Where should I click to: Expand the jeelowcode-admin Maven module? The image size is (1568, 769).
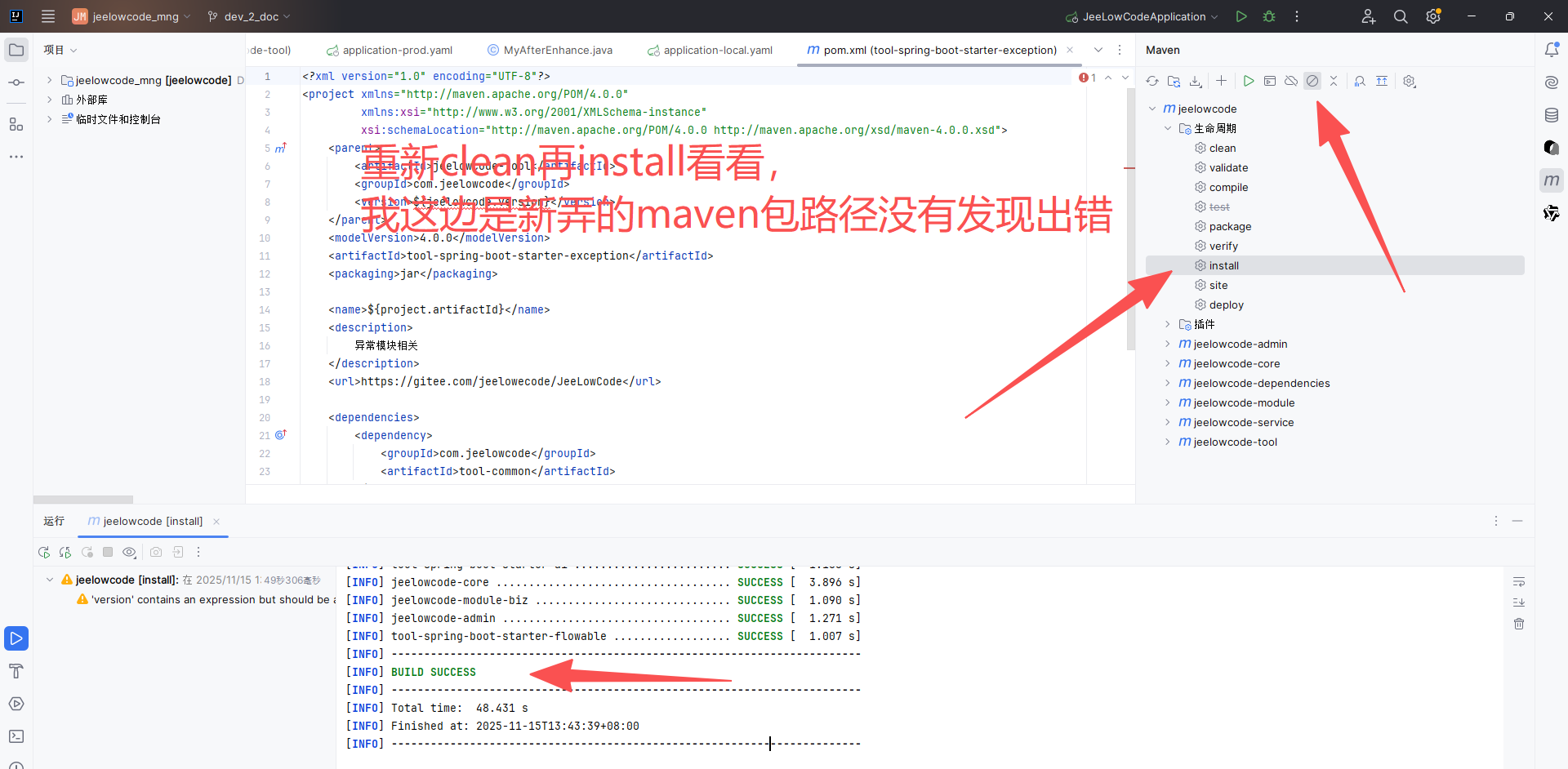(x=1168, y=344)
